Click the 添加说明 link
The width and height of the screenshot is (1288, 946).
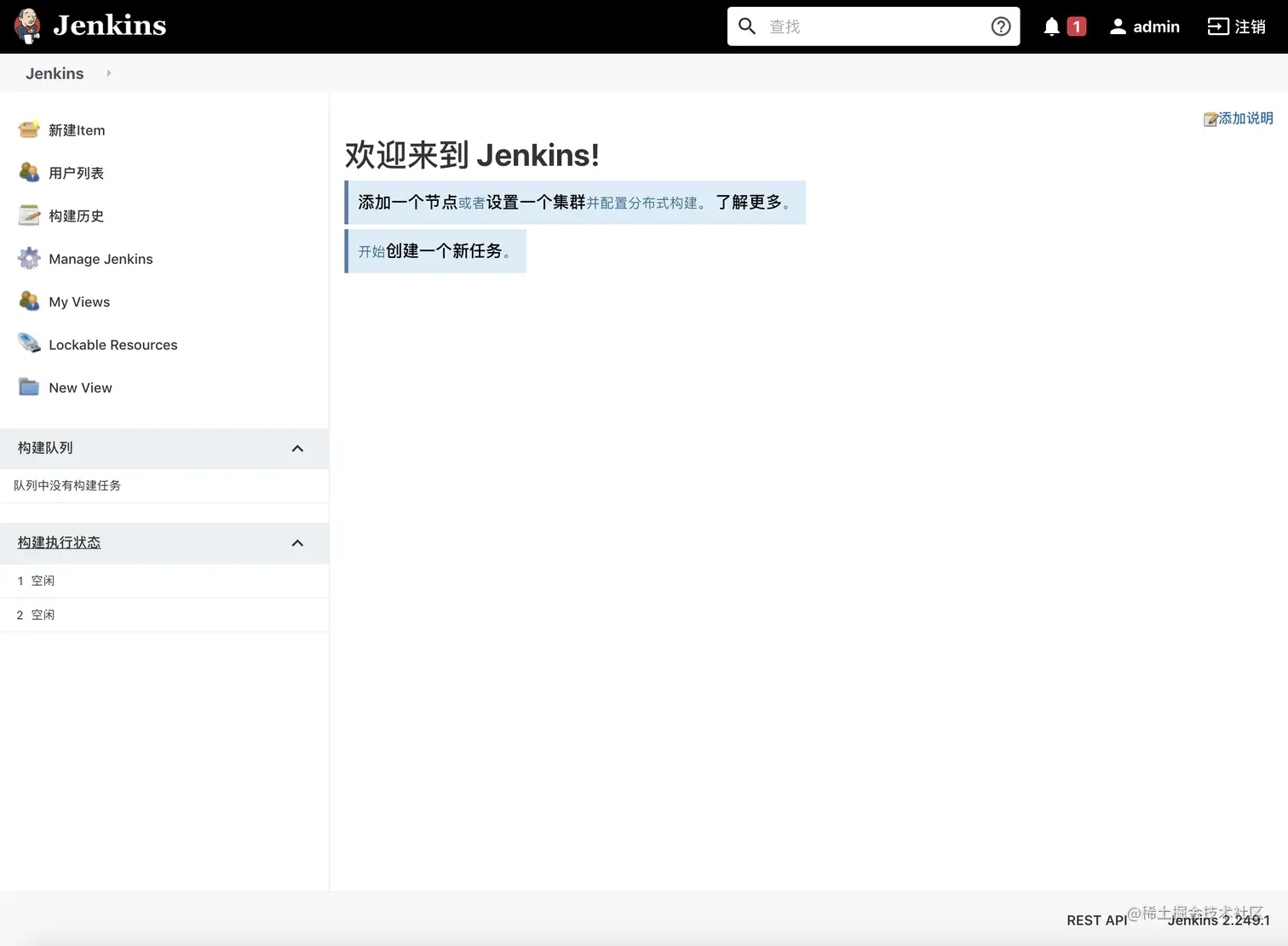coord(1245,118)
